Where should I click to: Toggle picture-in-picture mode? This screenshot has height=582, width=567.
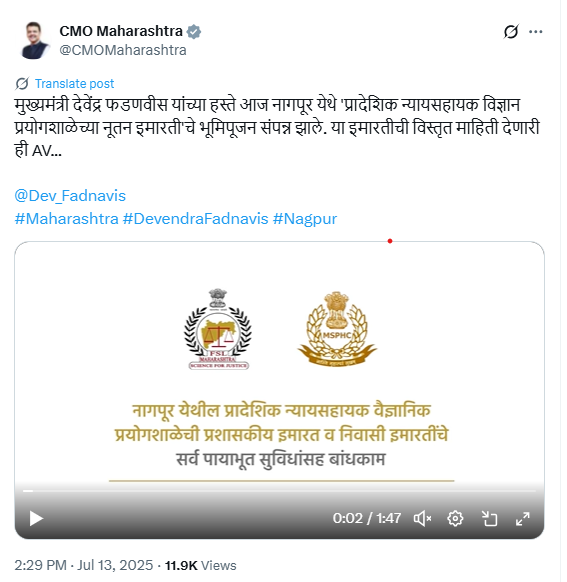coord(489,519)
